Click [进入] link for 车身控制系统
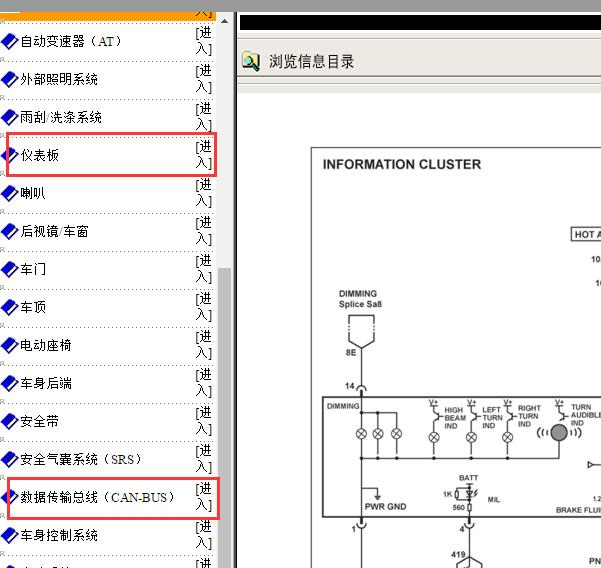Viewport: 601px width, 568px height. pos(204,535)
